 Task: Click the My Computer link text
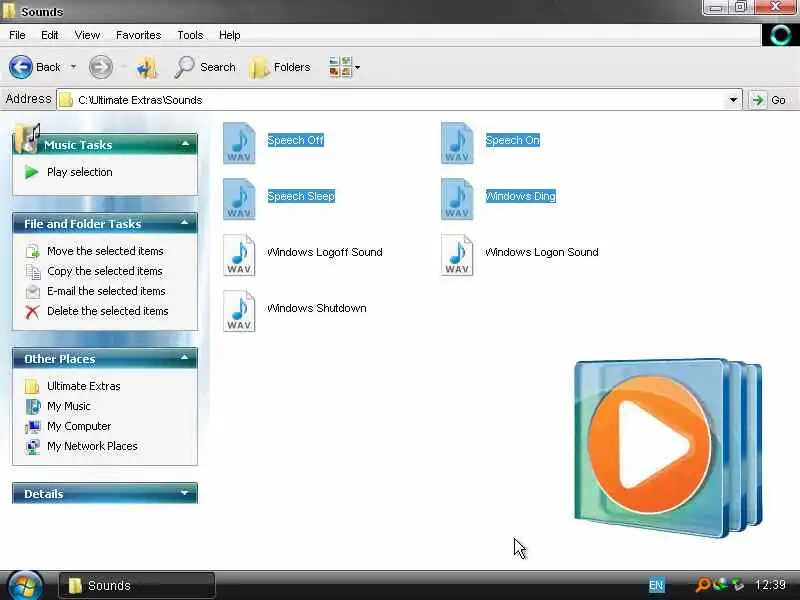(x=79, y=426)
